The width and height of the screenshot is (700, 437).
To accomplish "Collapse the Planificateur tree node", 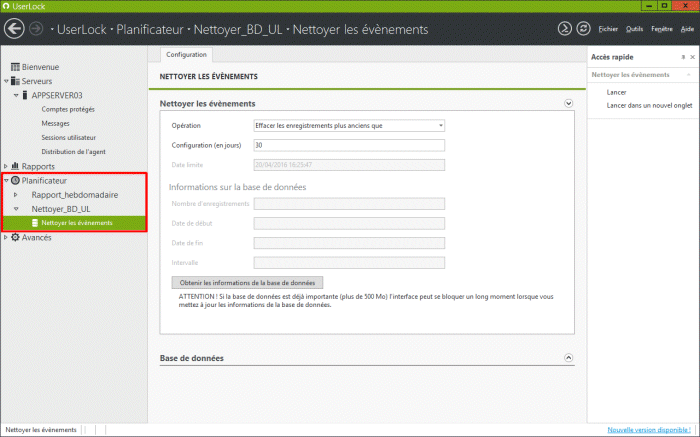I will coord(6,181).
